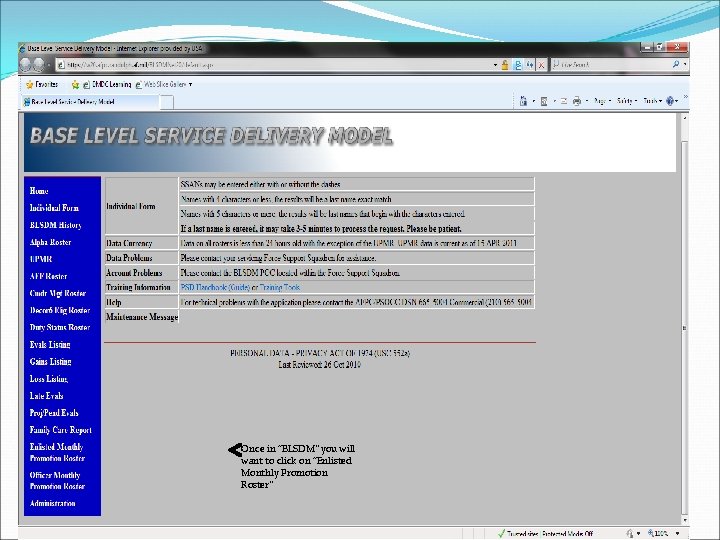Viewport: 720px width, 540px height.
Task: Click in the Live Search box
Action: [611, 65]
